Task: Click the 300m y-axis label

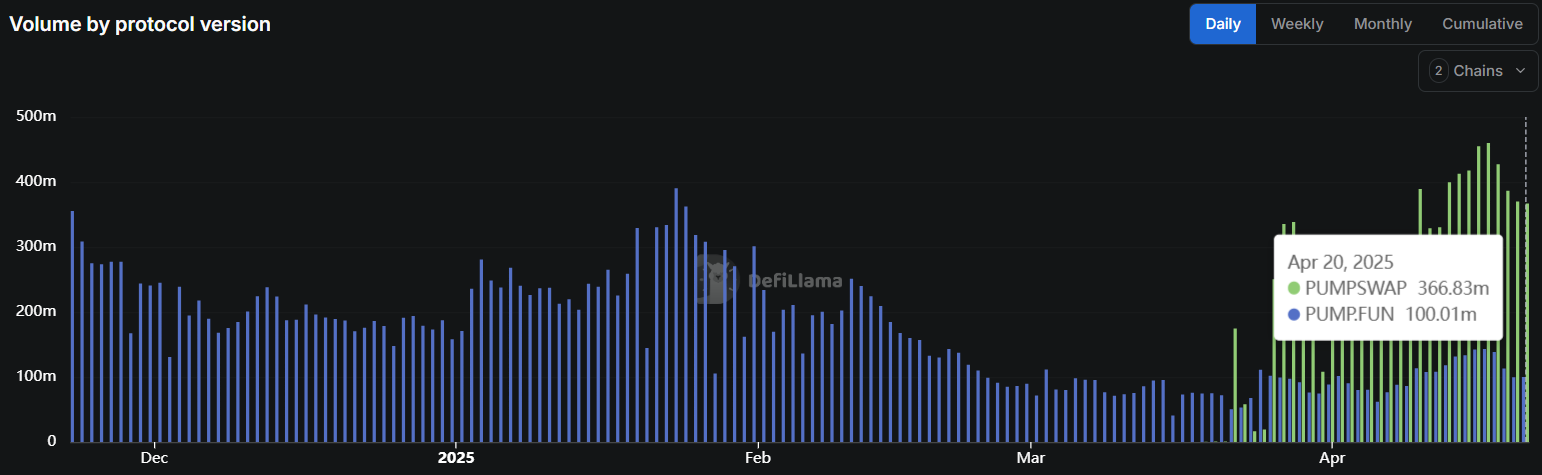Action: [36, 246]
